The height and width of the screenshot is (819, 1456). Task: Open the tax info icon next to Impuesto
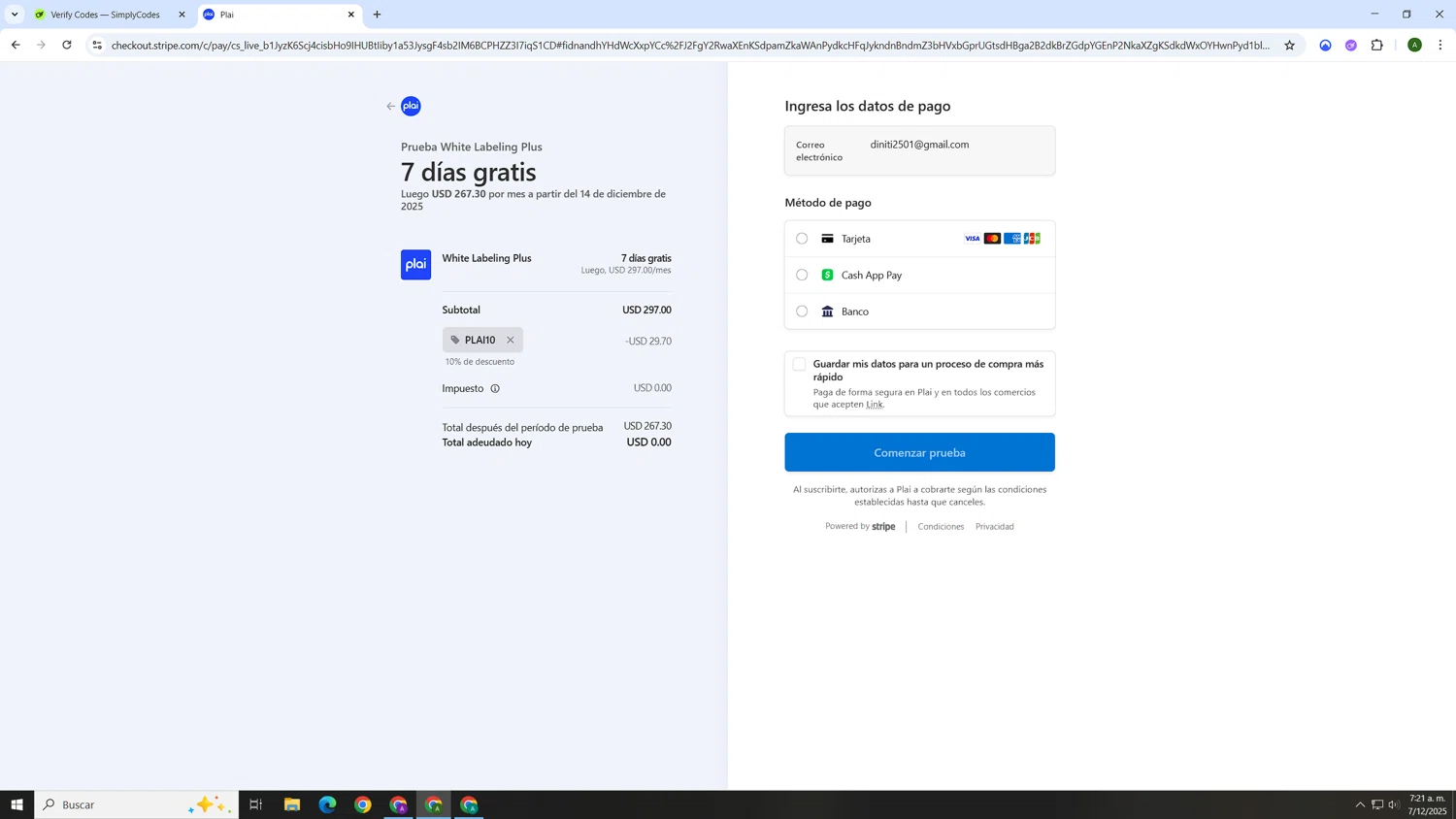point(495,388)
